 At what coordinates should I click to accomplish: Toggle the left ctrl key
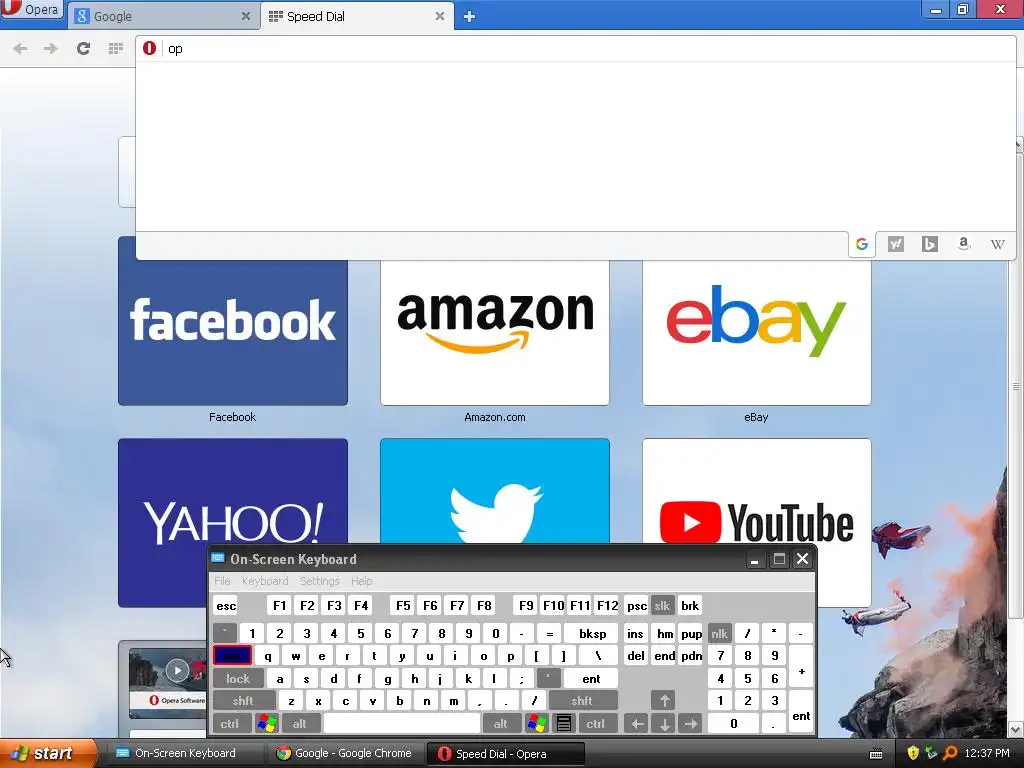pyautogui.click(x=229, y=724)
